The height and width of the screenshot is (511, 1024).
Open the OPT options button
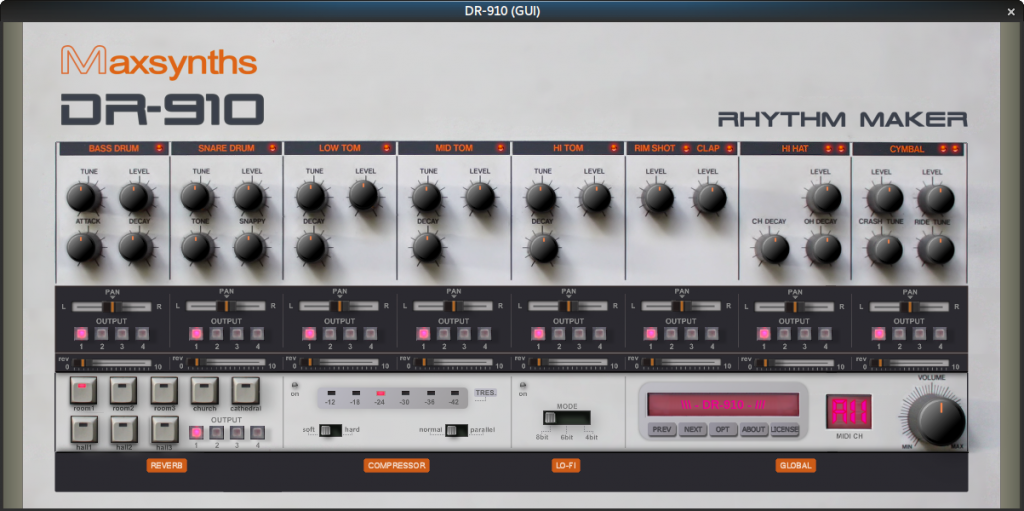click(x=724, y=430)
